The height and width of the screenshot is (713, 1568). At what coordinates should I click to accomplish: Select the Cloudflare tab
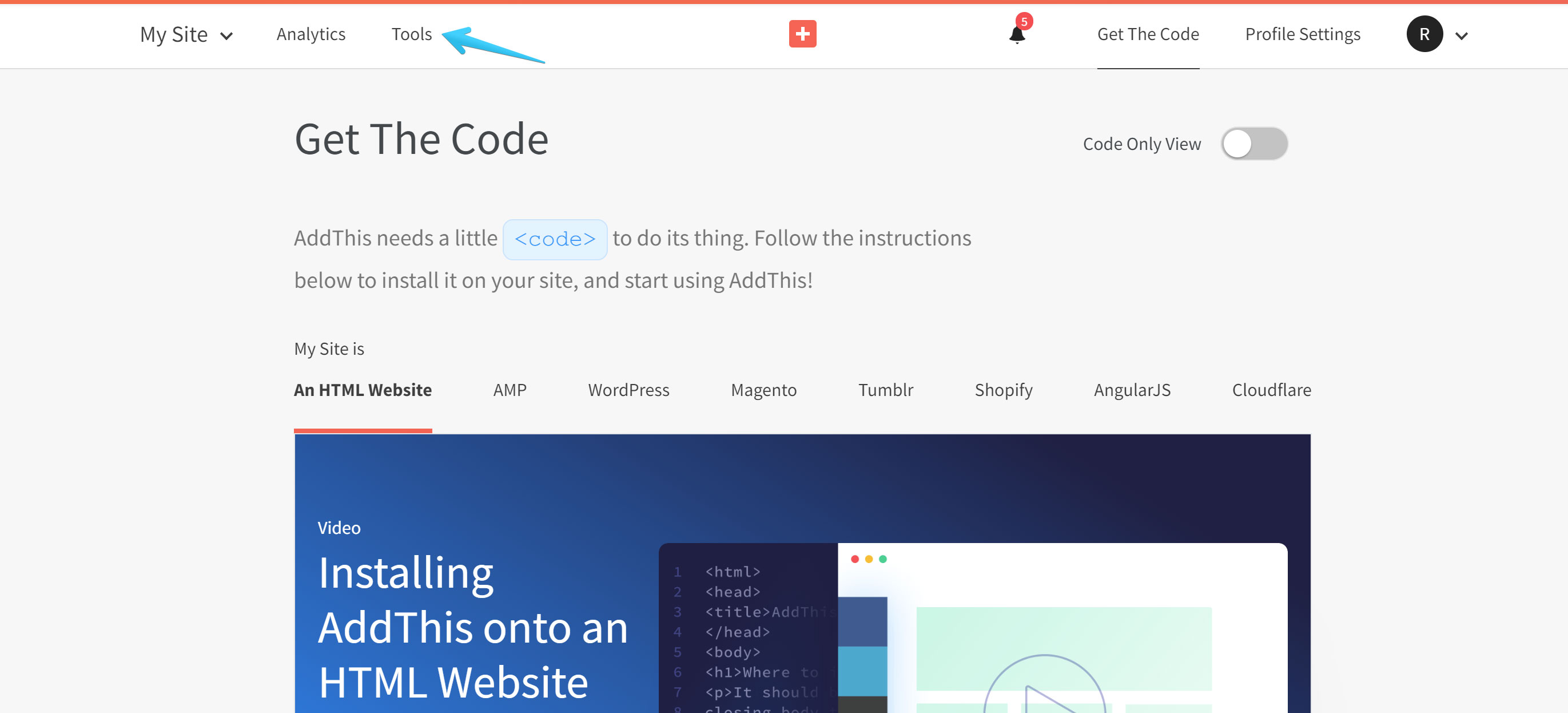(x=1271, y=390)
